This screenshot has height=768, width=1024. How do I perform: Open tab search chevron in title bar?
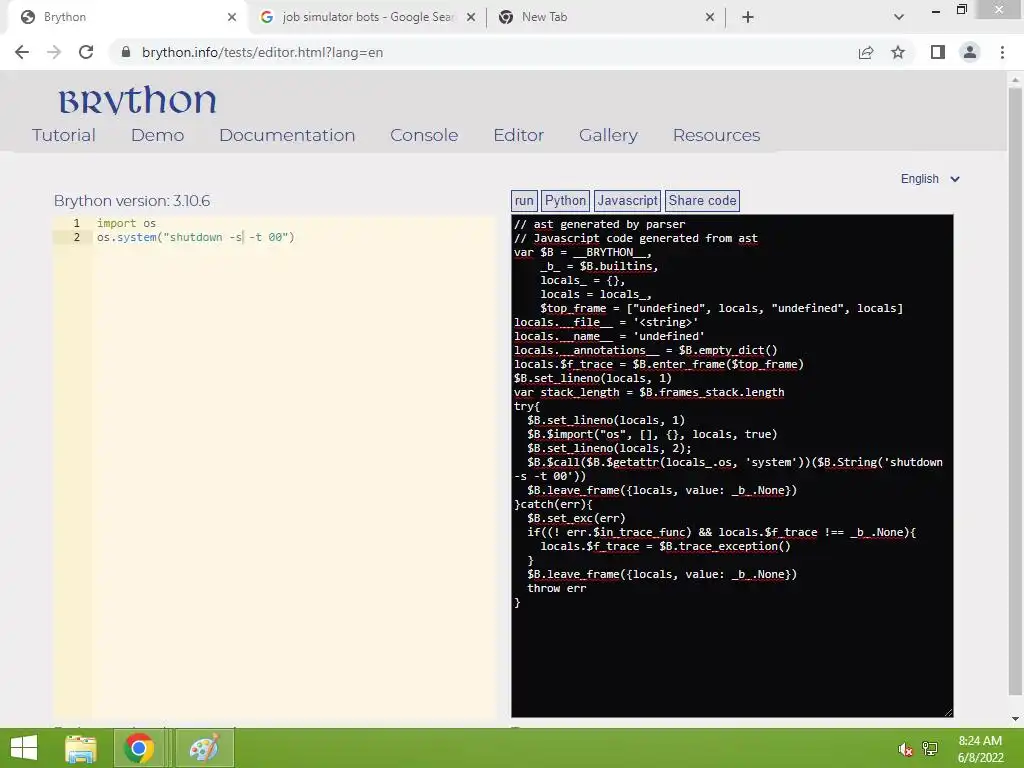point(899,17)
